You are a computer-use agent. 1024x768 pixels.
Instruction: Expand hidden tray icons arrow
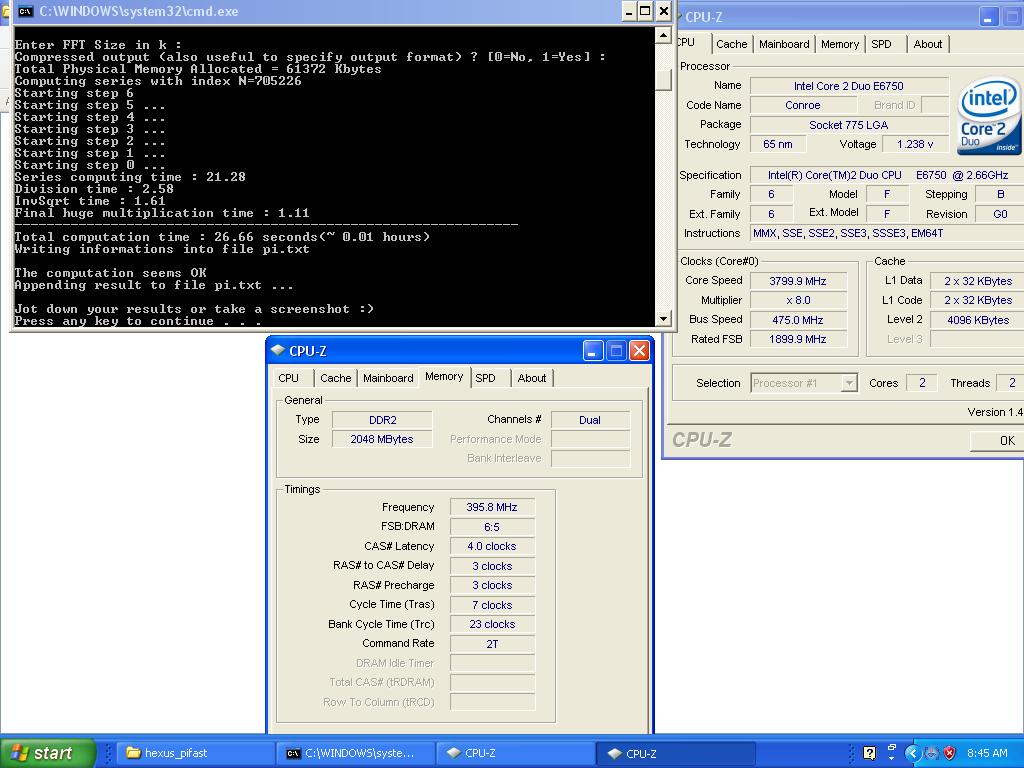pos(912,753)
